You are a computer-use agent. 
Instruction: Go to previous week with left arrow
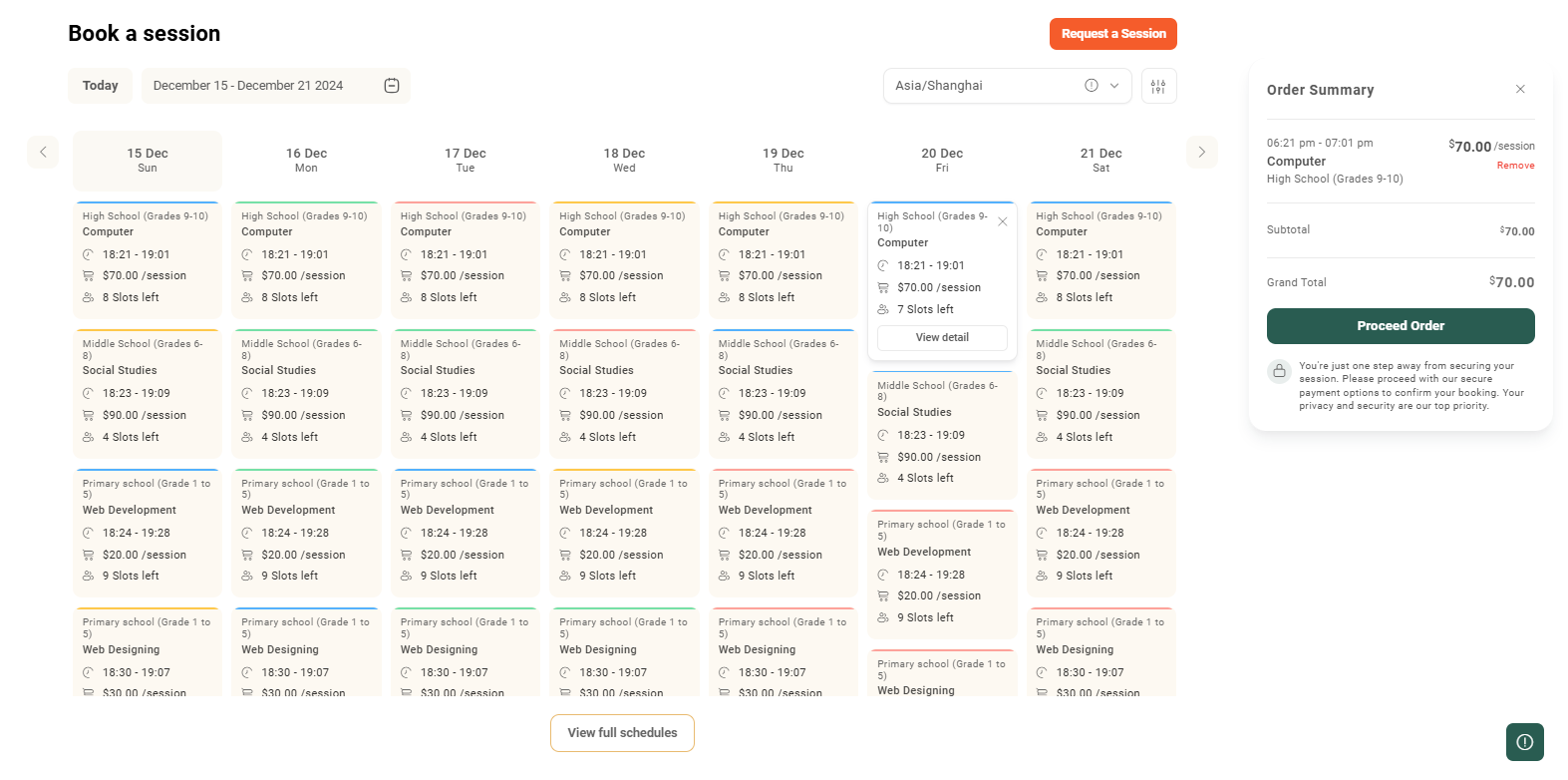click(x=43, y=153)
